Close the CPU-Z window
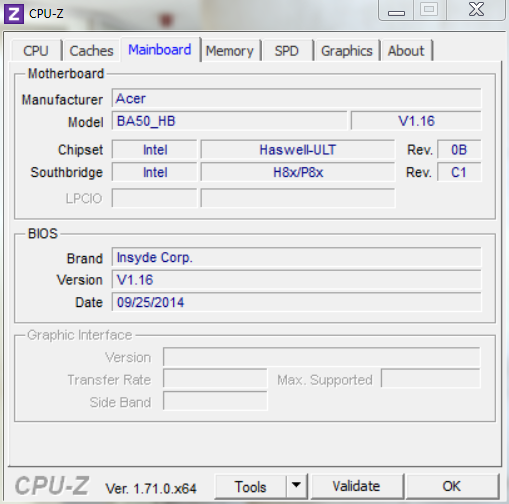The image size is (509, 504). click(x=477, y=9)
